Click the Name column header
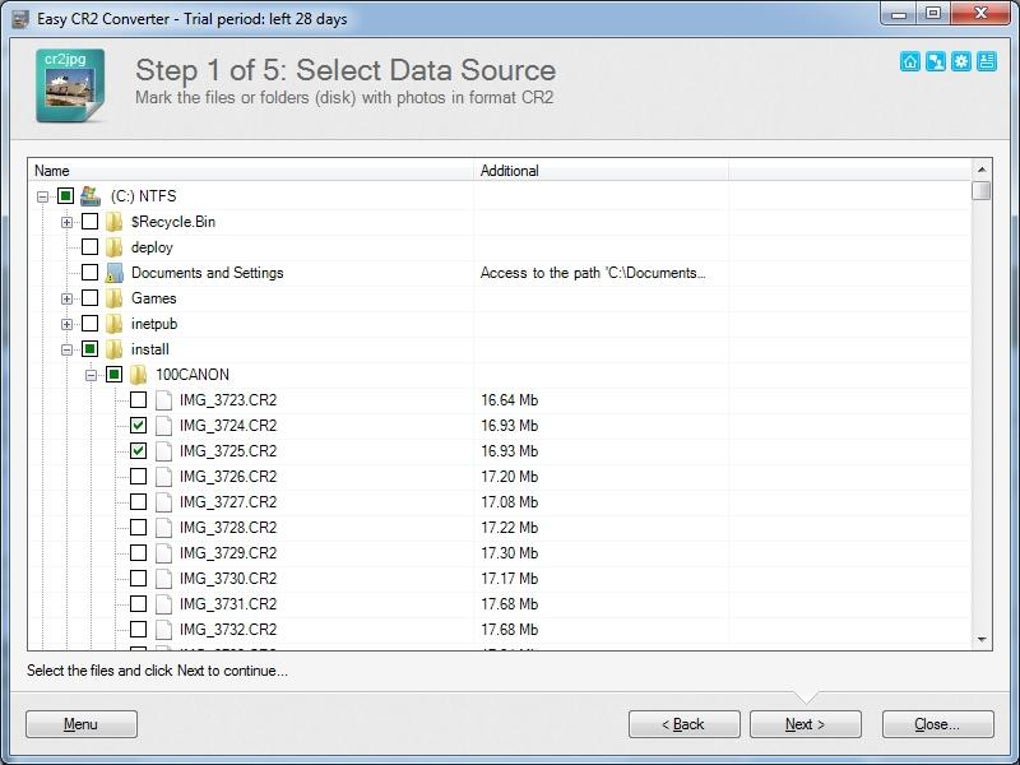 [x=250, y=170]
